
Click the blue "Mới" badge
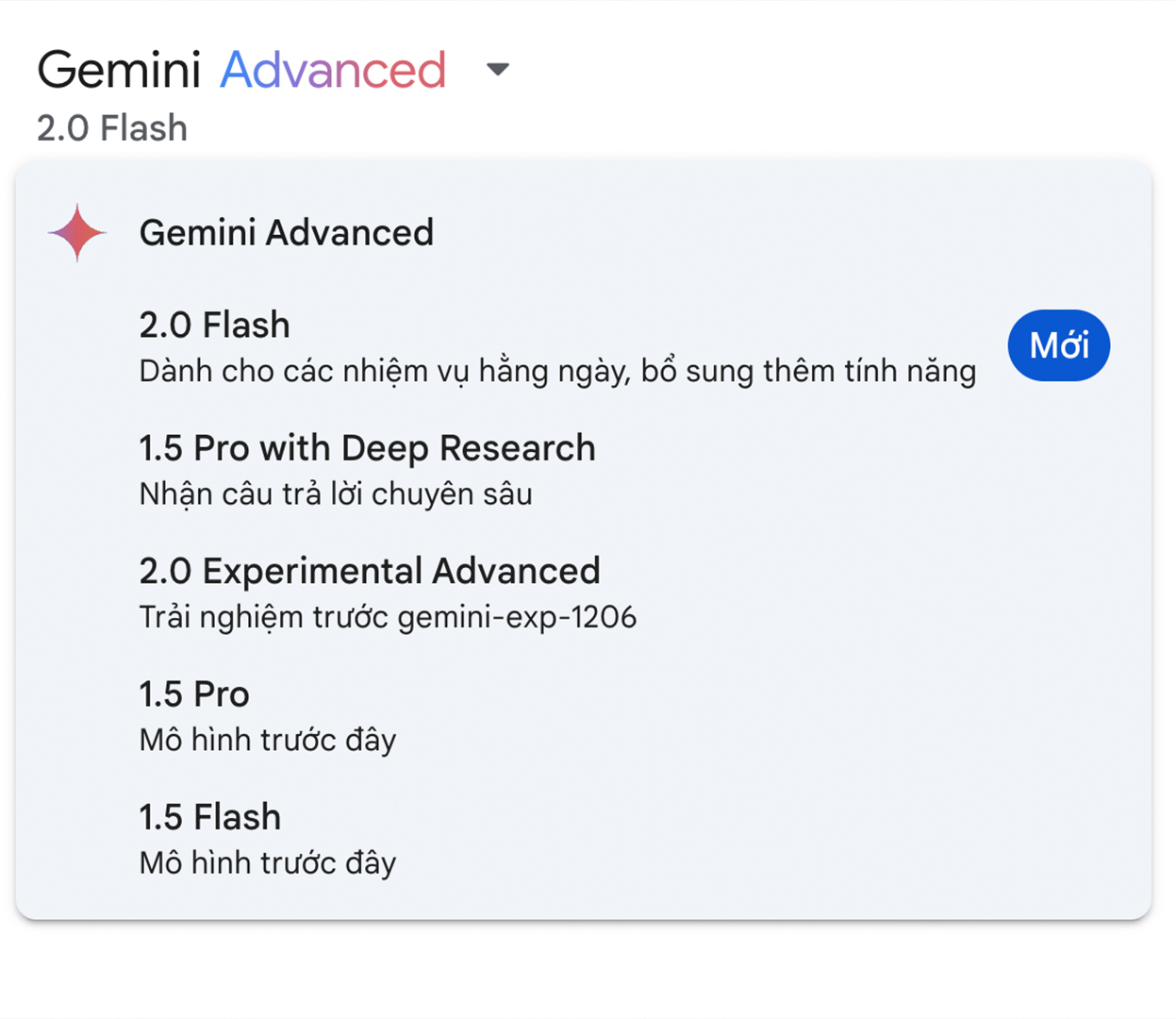point(1058,345)
